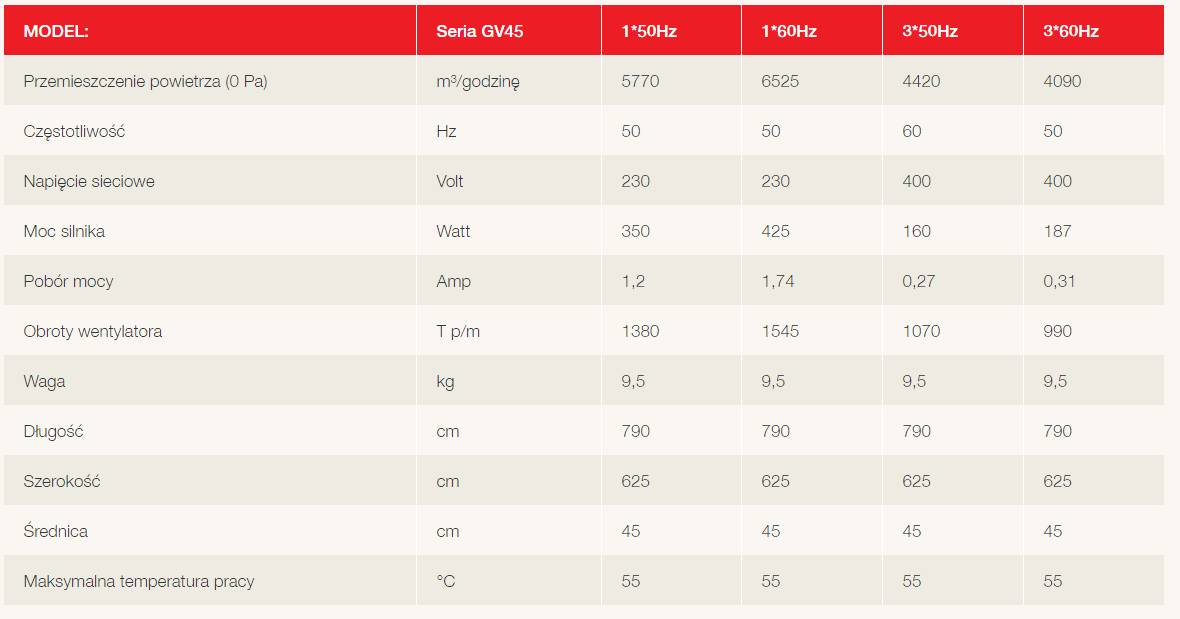Select the Pobór mocy row label
This screenshot has height=619, width=1180.
click(68, 281)
